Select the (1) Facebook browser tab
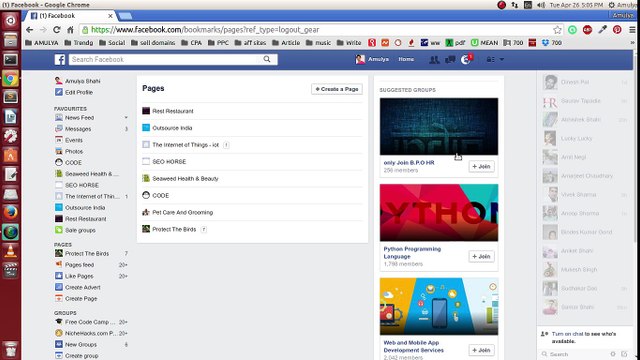640x360 pixels. pos(68,16)
